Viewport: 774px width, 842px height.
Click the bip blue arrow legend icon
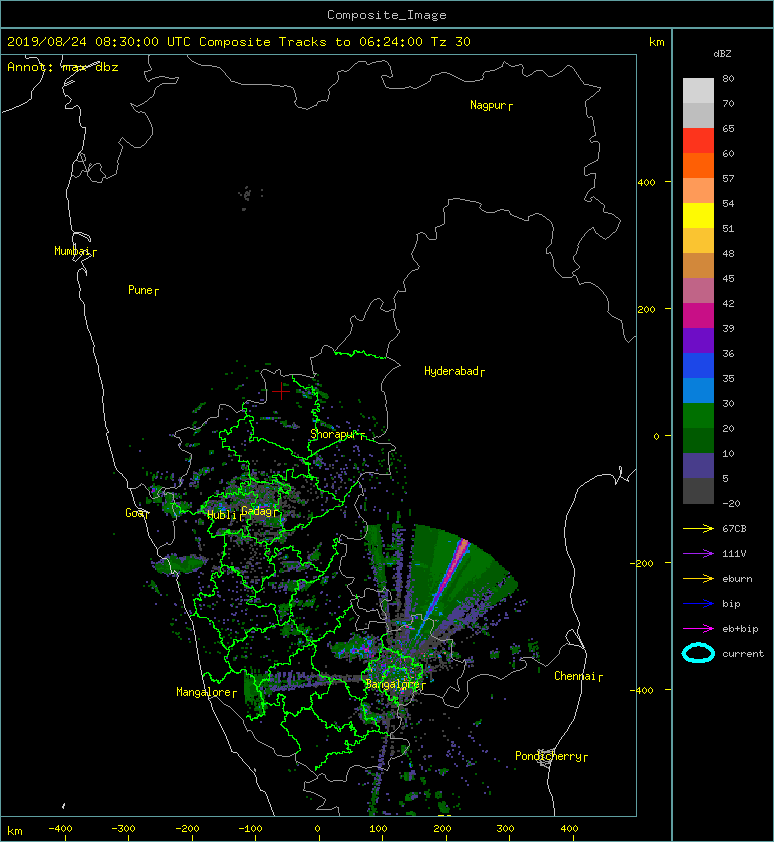[x=698, y=604]
